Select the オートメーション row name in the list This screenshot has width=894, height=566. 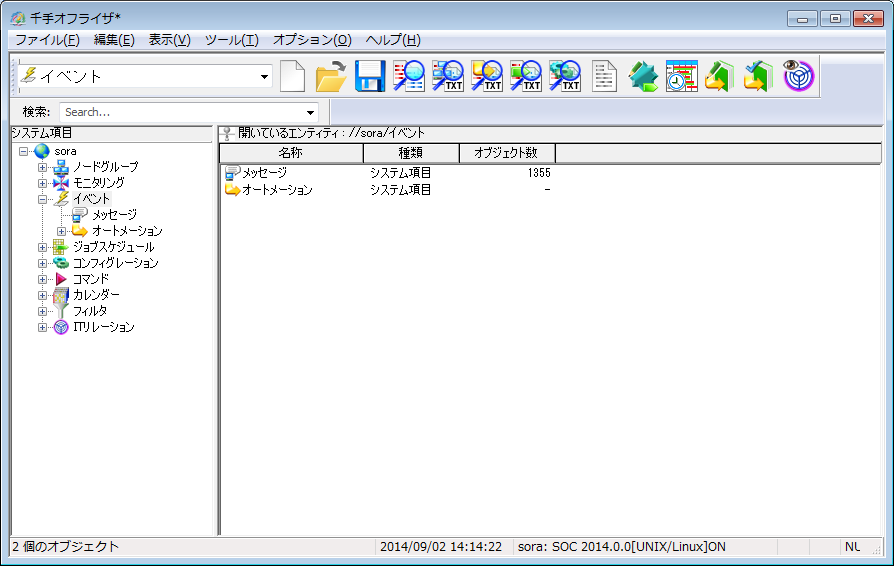[277, 190]
